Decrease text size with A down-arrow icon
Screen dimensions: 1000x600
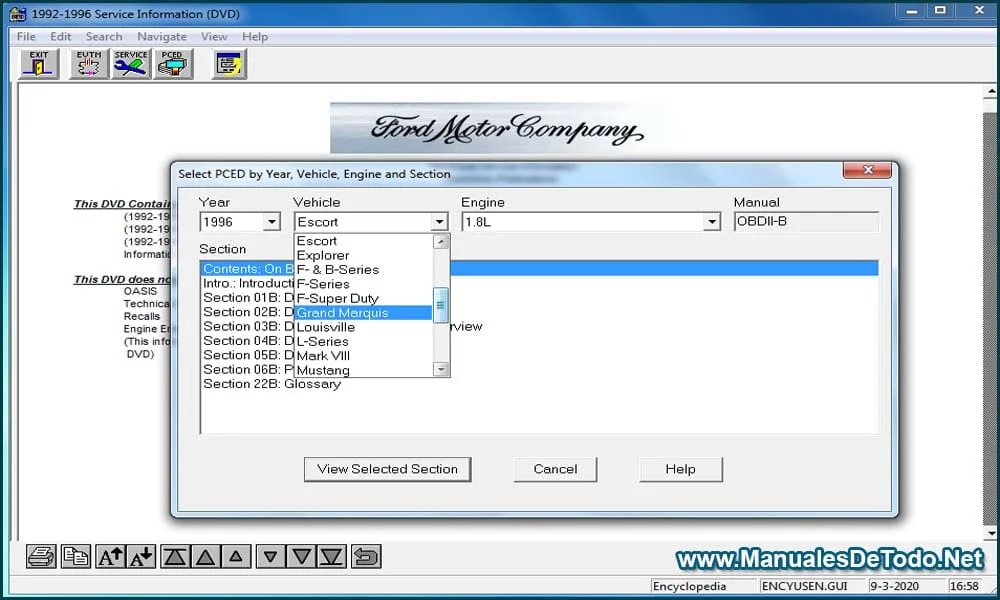coord(142,557)
